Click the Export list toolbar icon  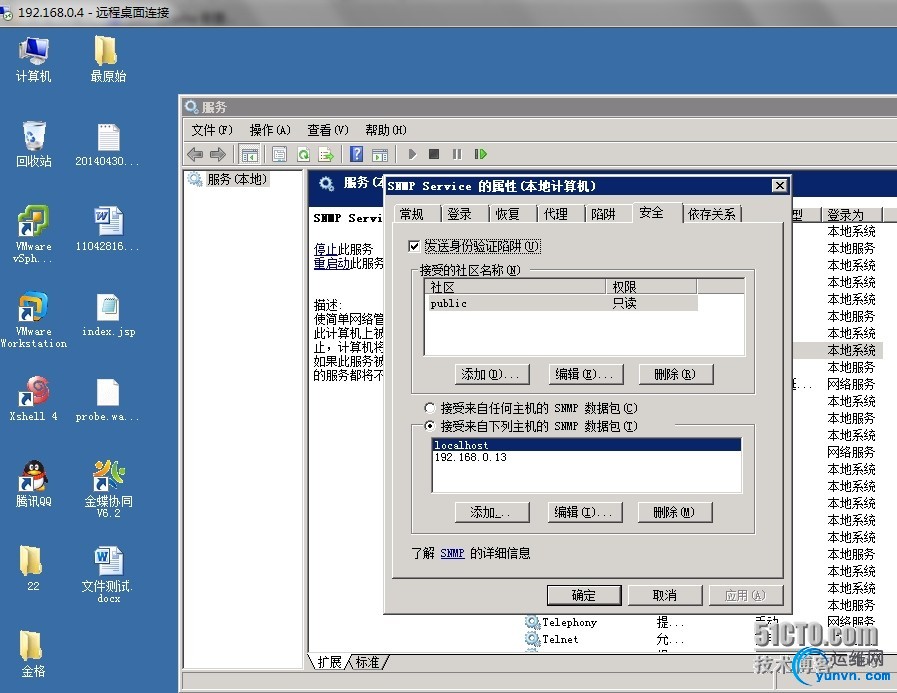(x=326, y=154)
